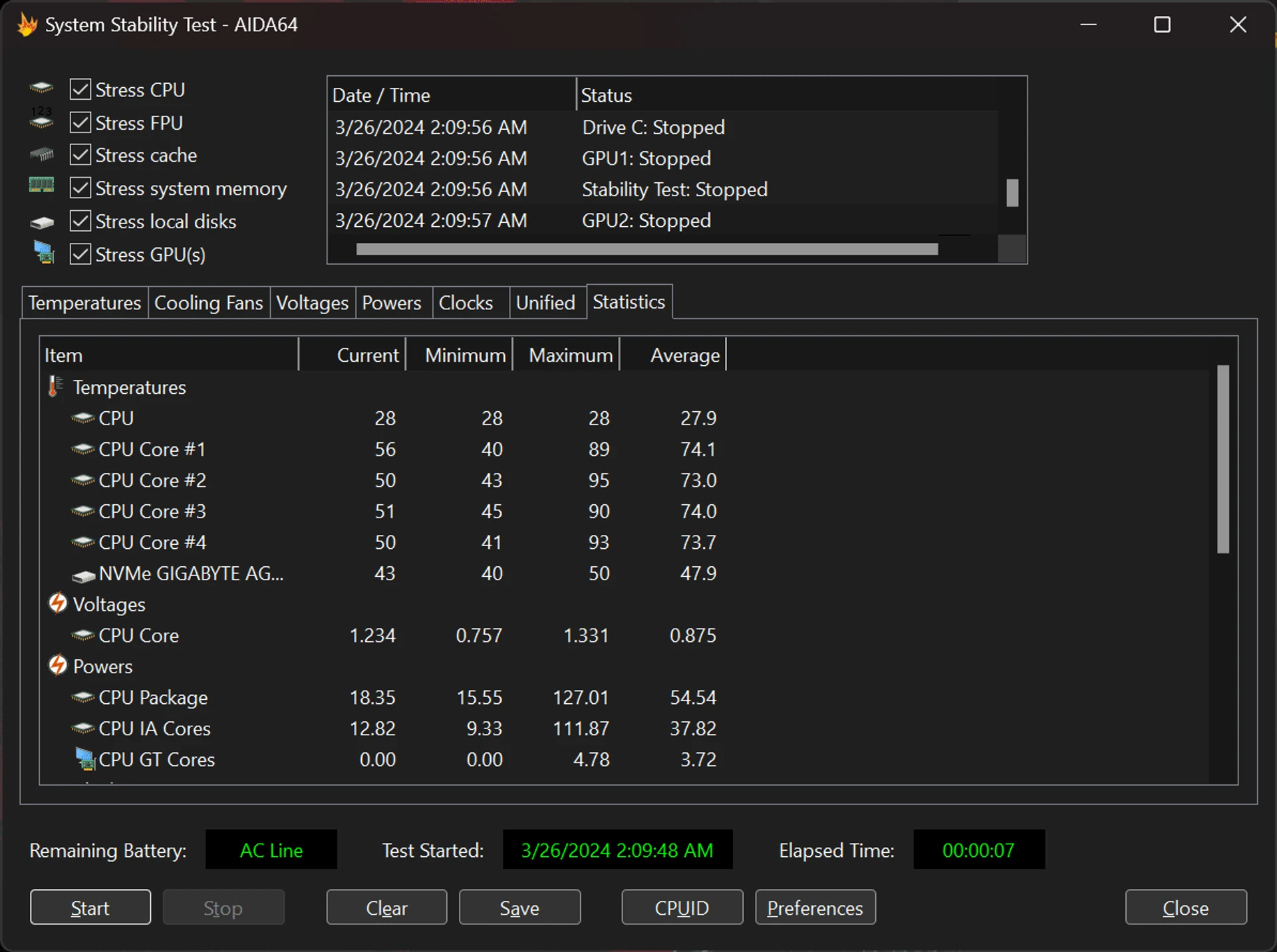Click the lightning icon next to Powers group
Image resolution: width=1277 pixels, height=952 pixels.
point(58,665)
